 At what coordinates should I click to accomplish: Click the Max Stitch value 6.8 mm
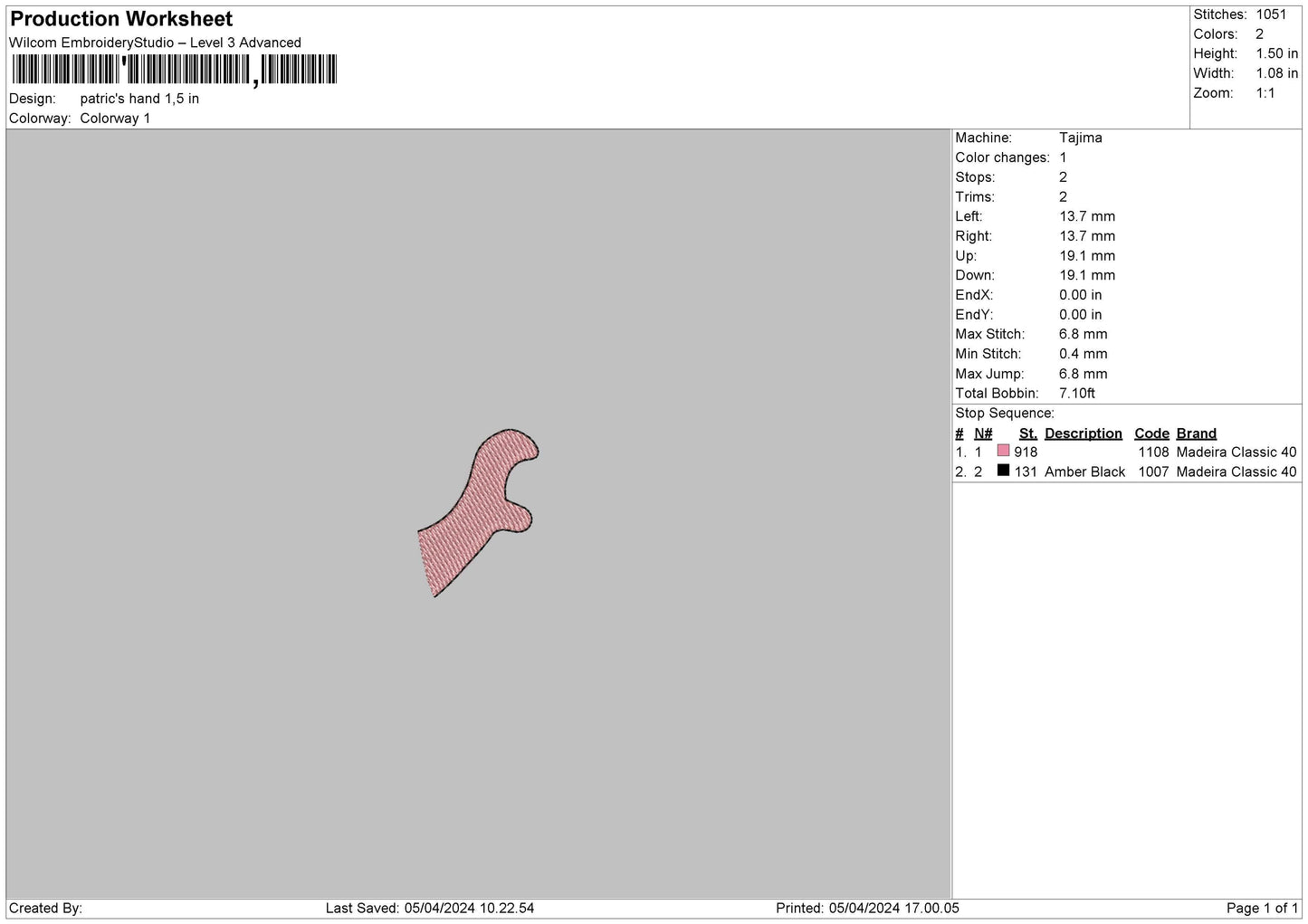(1084, 334)
